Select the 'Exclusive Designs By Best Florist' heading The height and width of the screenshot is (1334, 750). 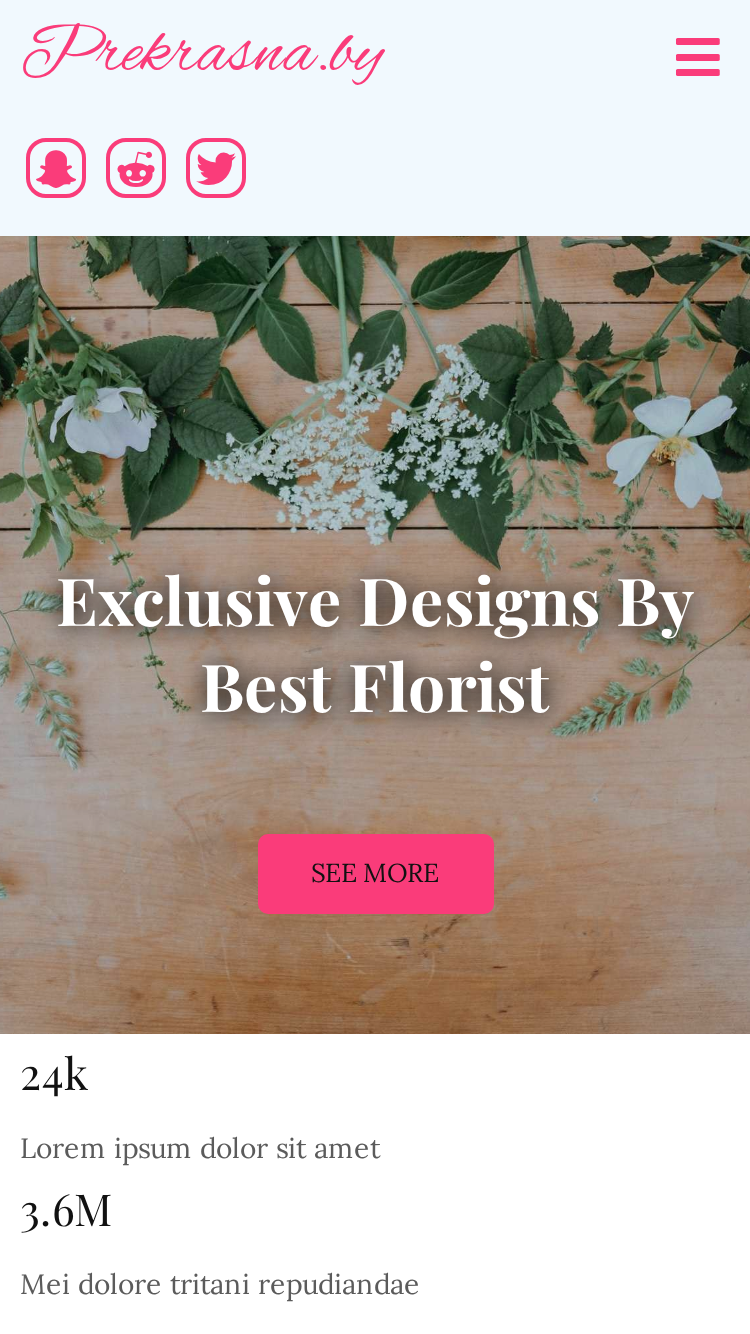[x=375, y=642]
